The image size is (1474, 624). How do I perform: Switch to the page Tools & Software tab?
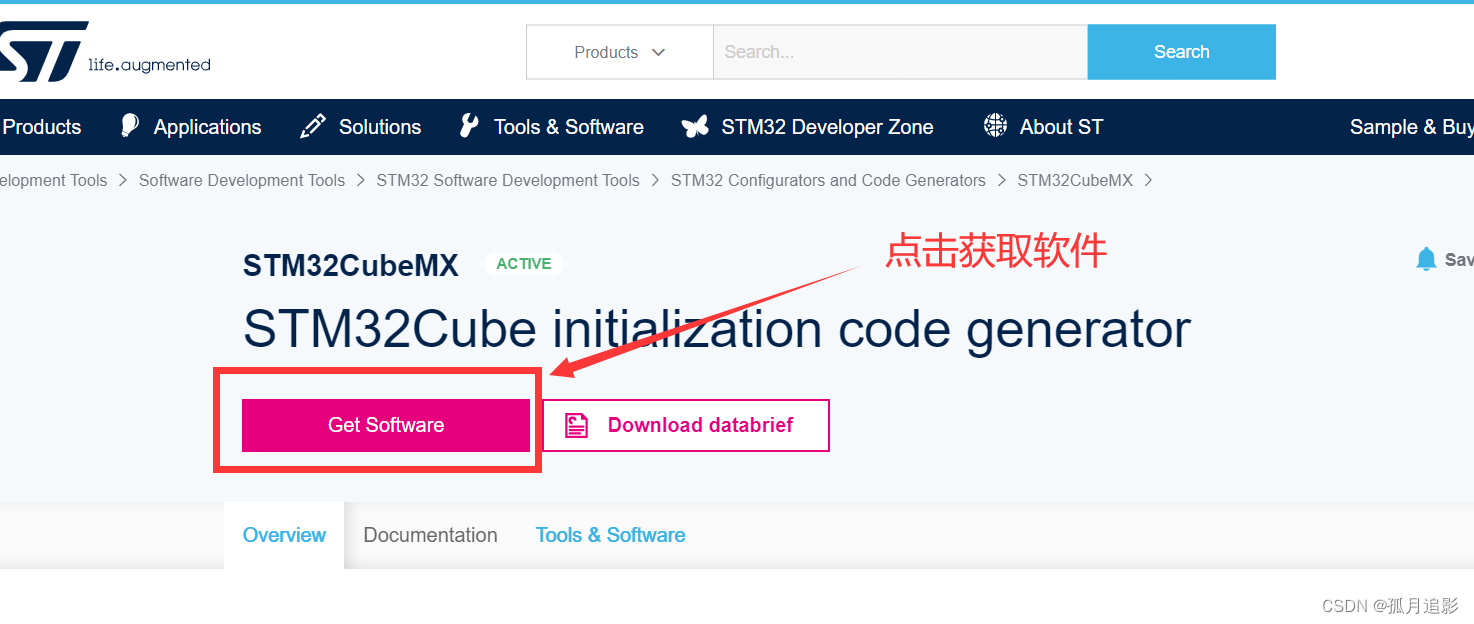pyautogui.click(x=610, y=535)
